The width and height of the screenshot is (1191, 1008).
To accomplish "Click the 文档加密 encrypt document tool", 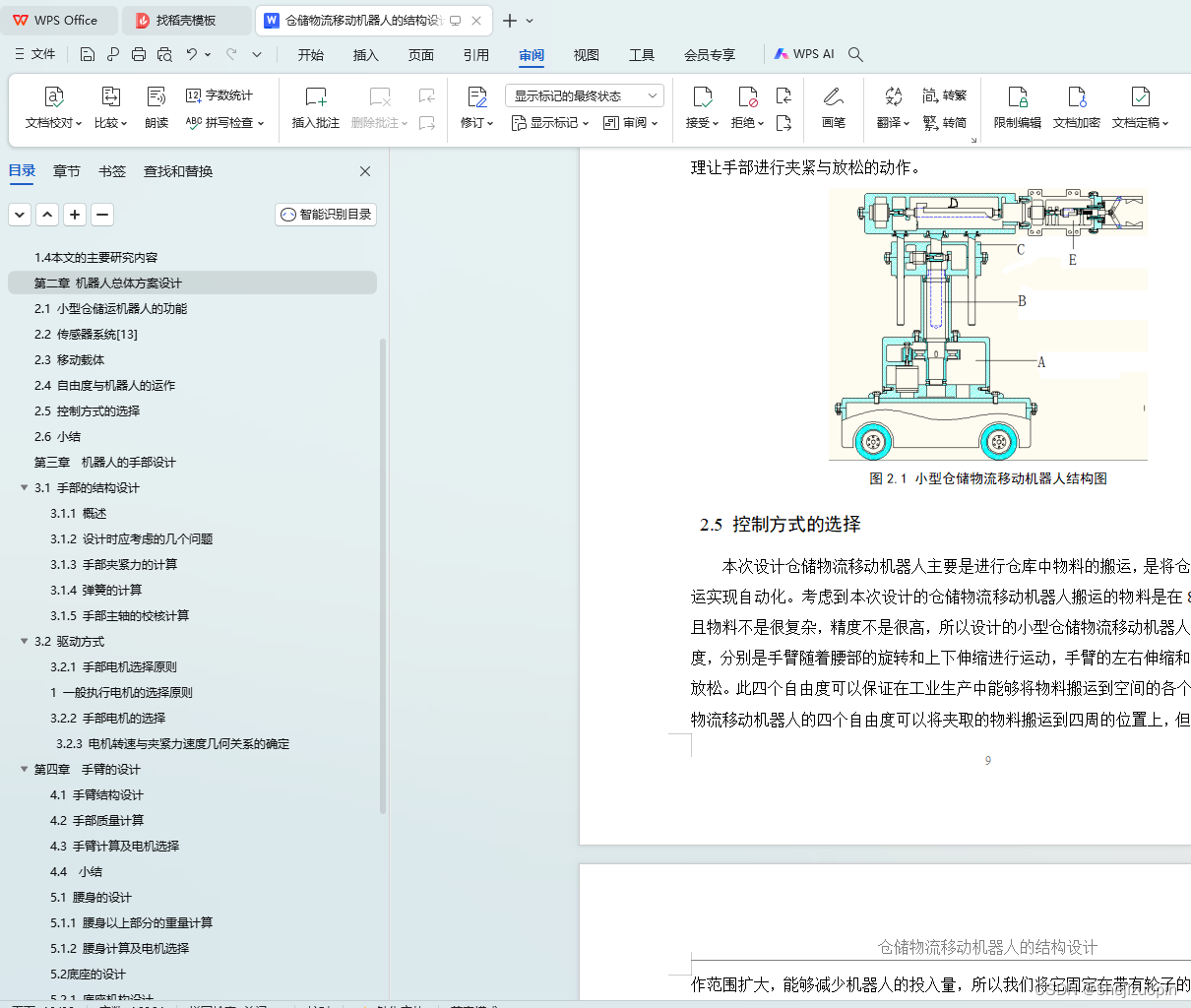I will (x=1077, y=108).
